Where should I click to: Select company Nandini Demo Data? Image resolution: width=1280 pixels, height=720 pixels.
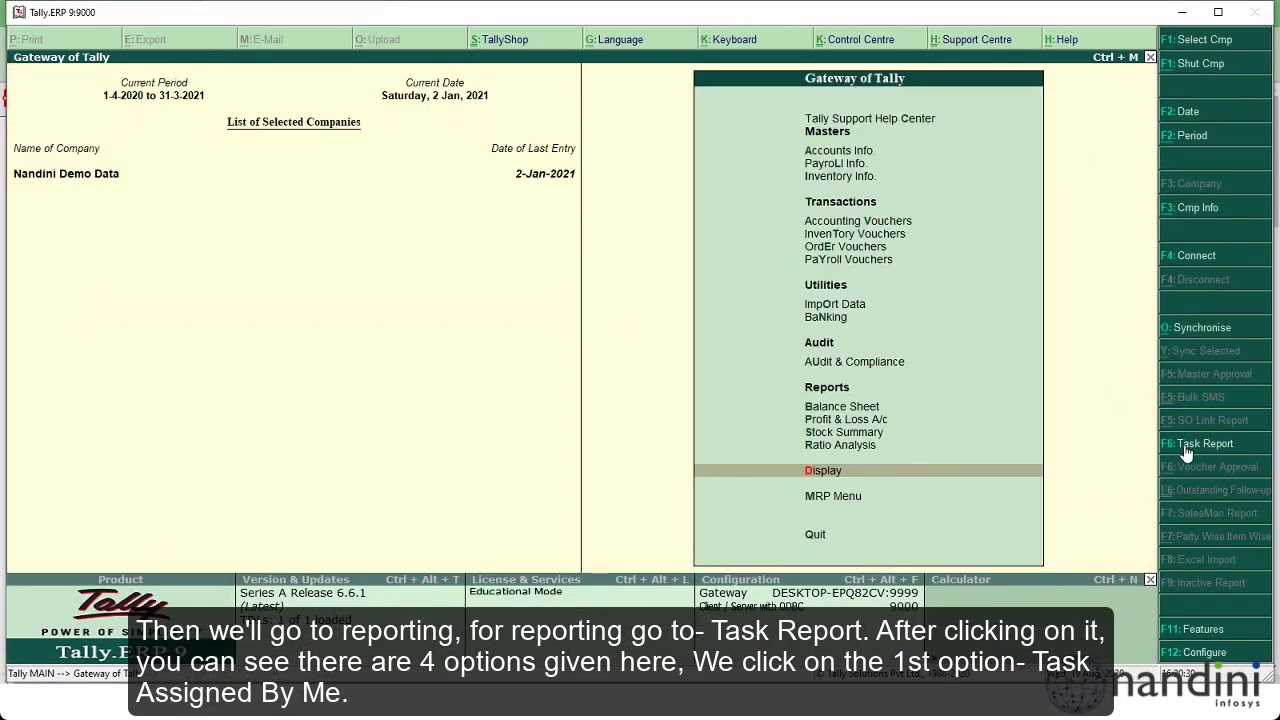coord(66,174)
